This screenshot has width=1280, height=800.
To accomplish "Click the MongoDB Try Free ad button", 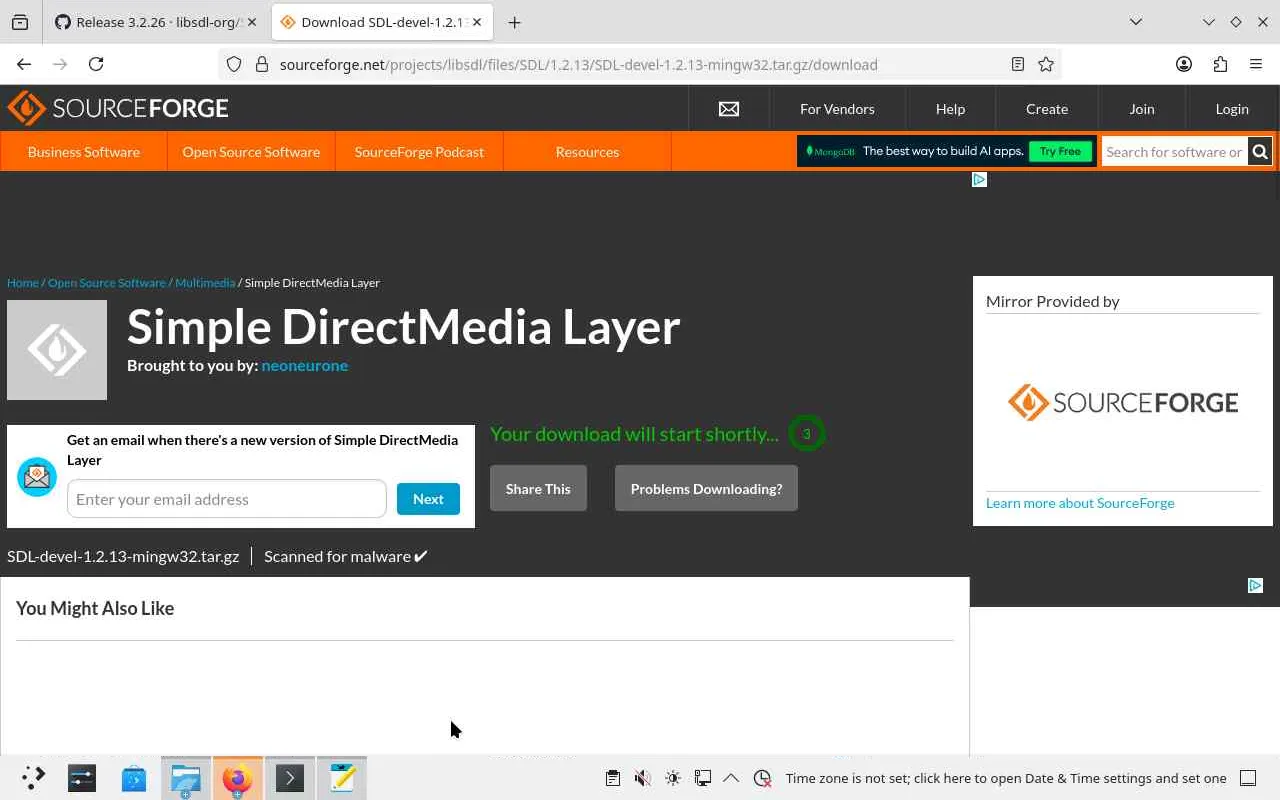I will (1060, 152).
